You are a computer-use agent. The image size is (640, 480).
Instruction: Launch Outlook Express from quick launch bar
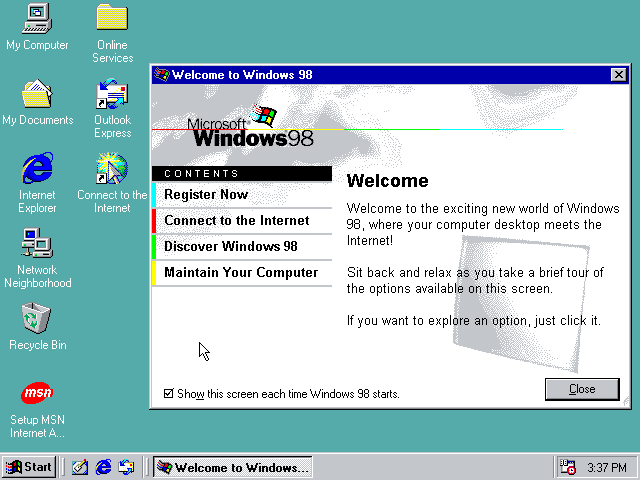pos(126,467)
